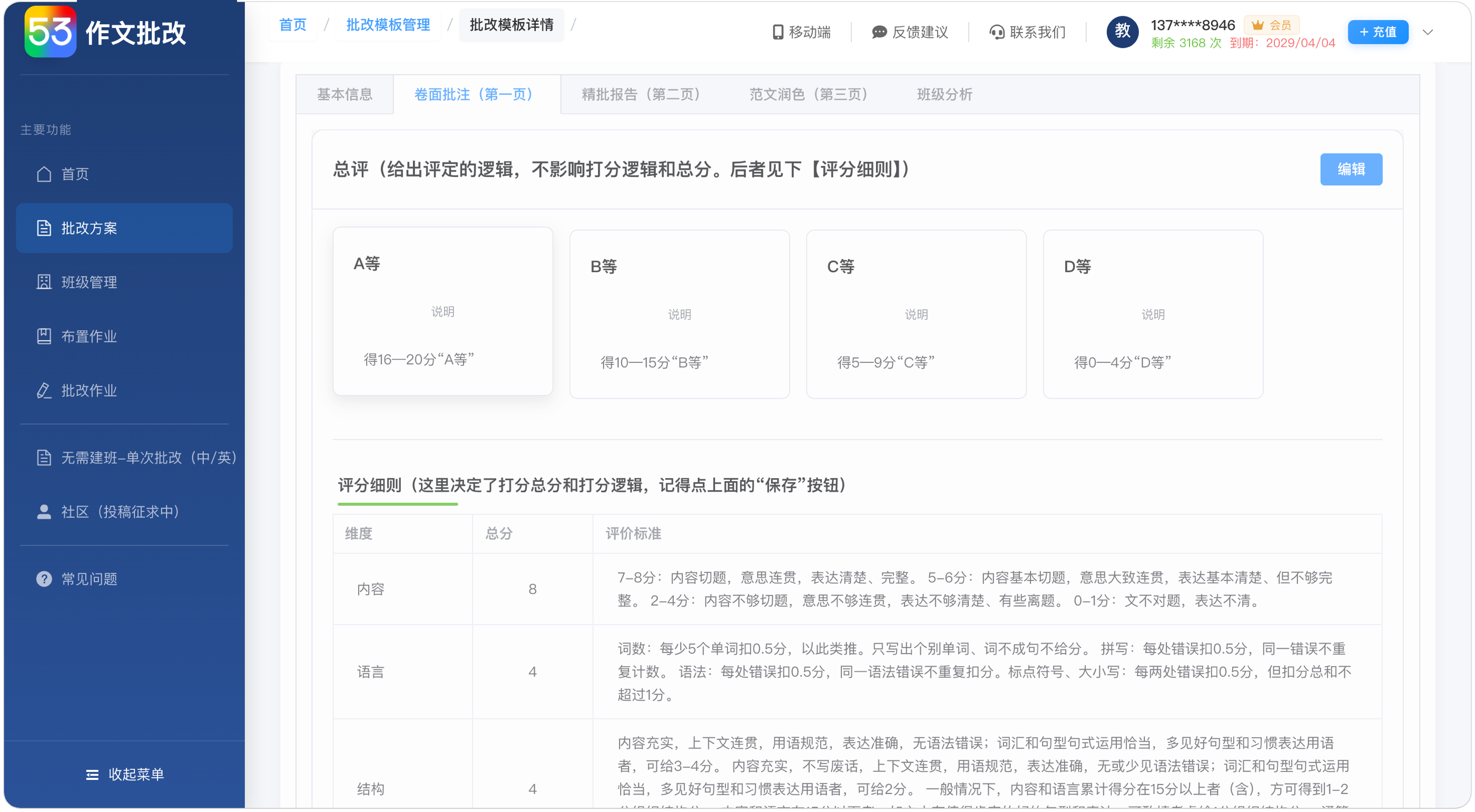Open 班级管理 in the sidebar
1475x812 pixels.
pos(124,282)
